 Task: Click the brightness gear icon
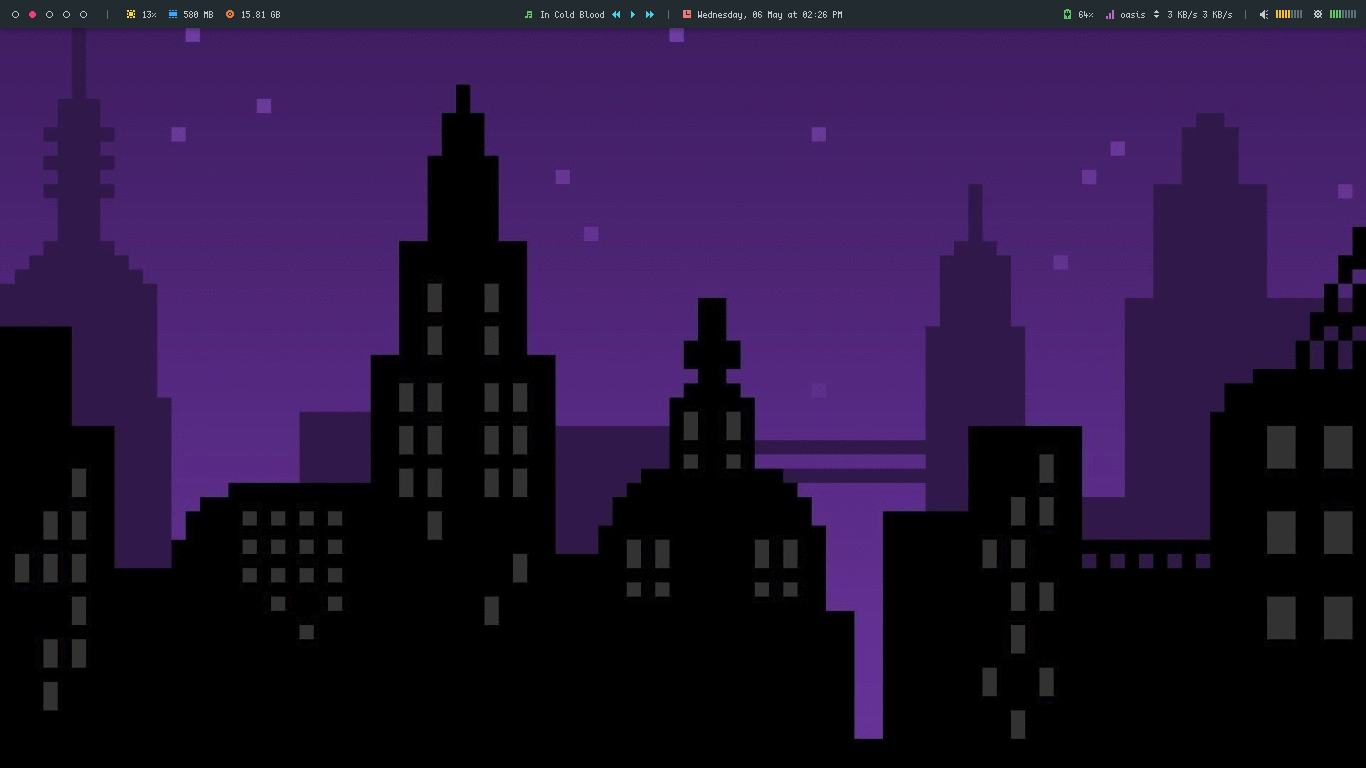pyautogui.click(x=1318, y=14)
